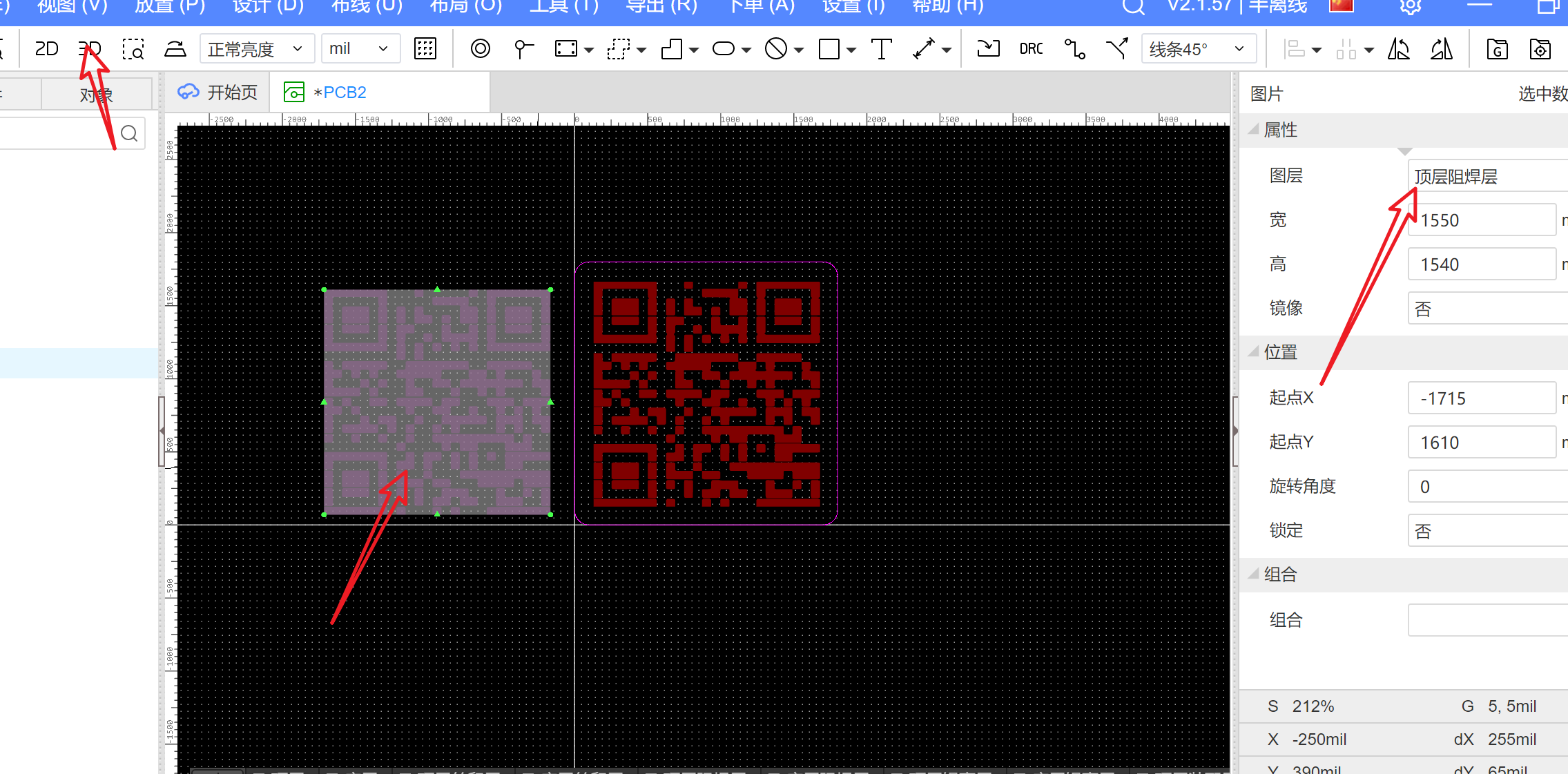Image resolution: width=1568 pixels, height=774 pixels.
Task: Click the flip board view icon
Action: tap(175, 49)
